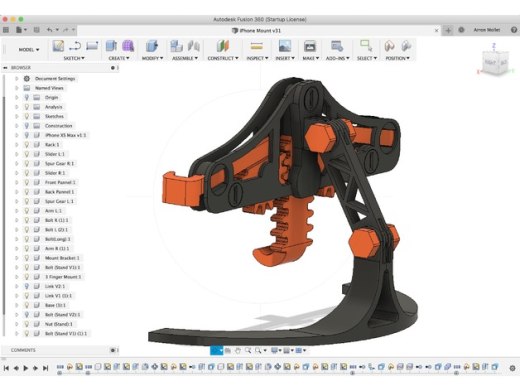Click the Extrude icon in Create group
This screenshot has height=391, width=520.
pyautogui.click(x=111, y=46)
